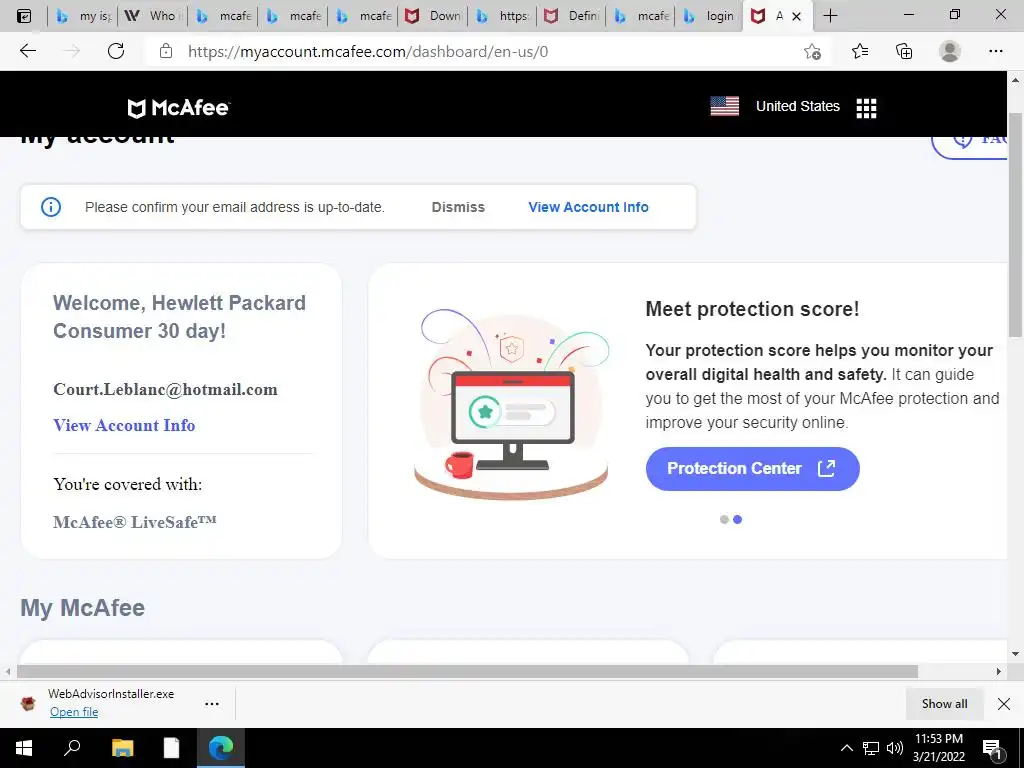This screenshot has width=1024, height=768.
Task: Switch to the 'https' Bing tab
Action: coord(502,16)
